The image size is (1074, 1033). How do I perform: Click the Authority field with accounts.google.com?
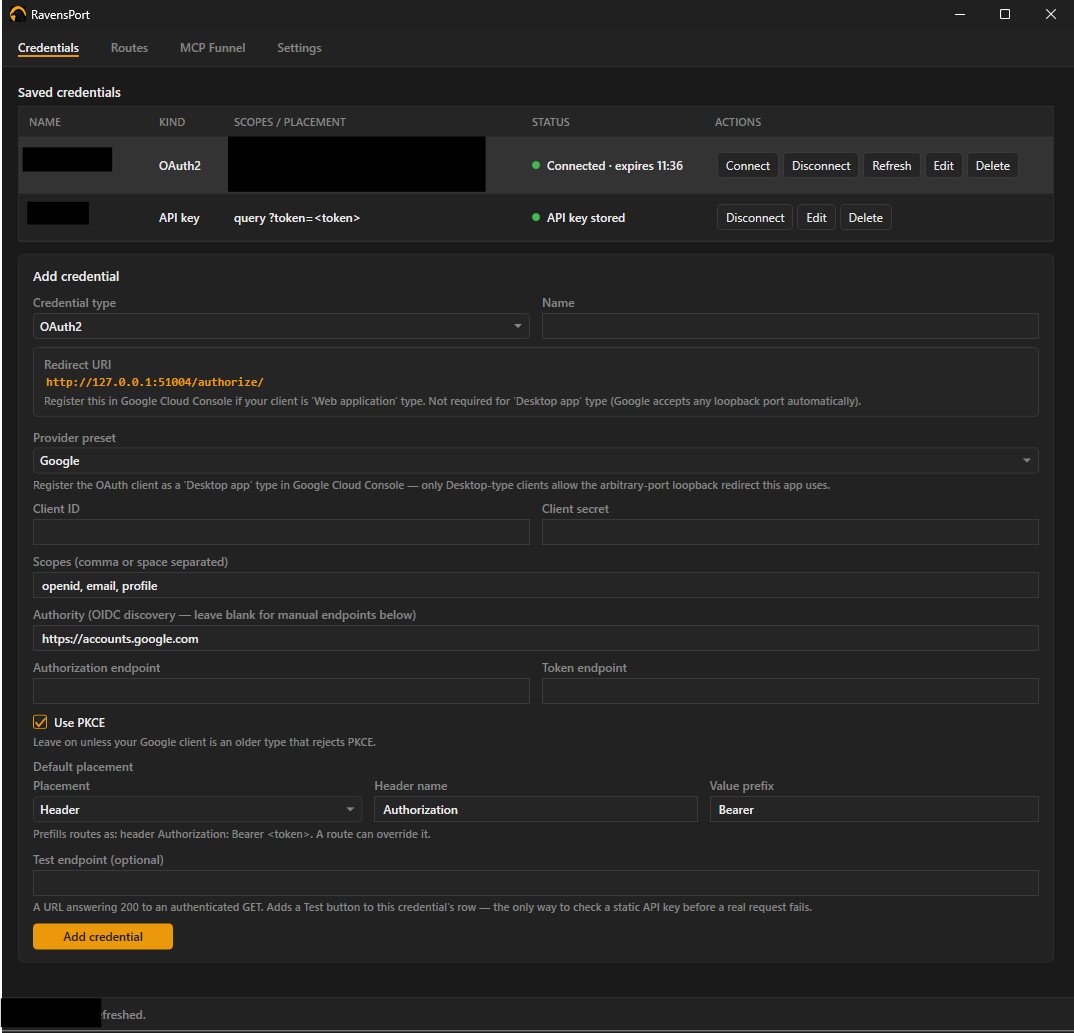click(x=536, y=638)
